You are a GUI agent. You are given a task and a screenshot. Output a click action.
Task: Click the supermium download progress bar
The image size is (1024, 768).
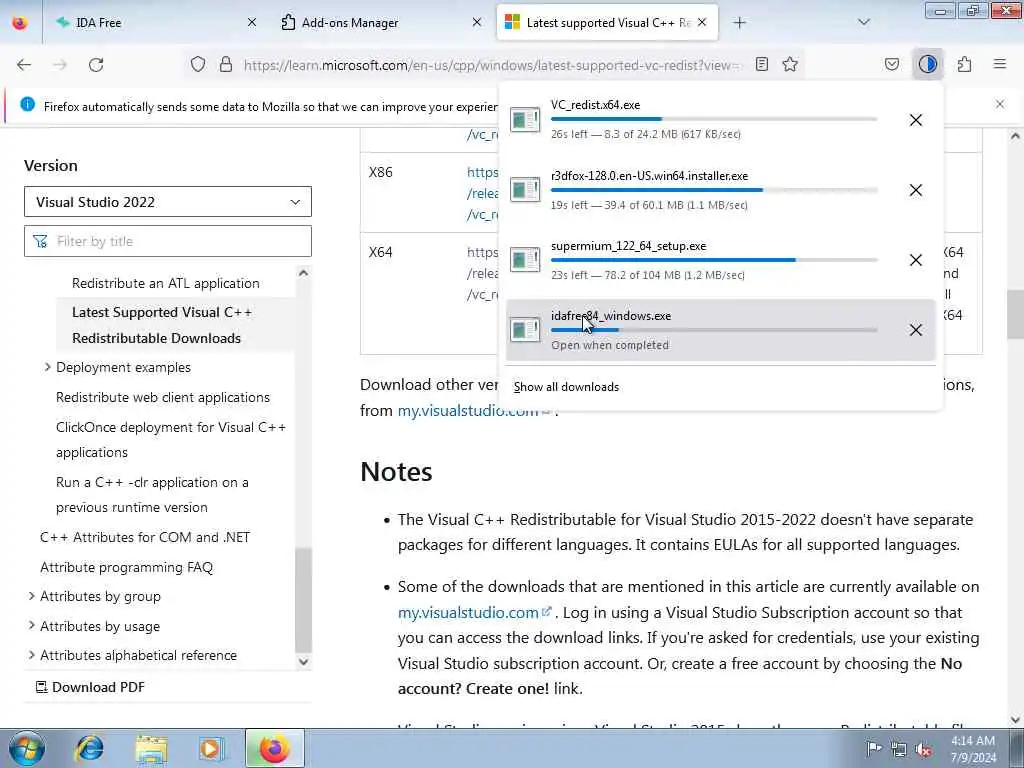(x=714, y=260)
